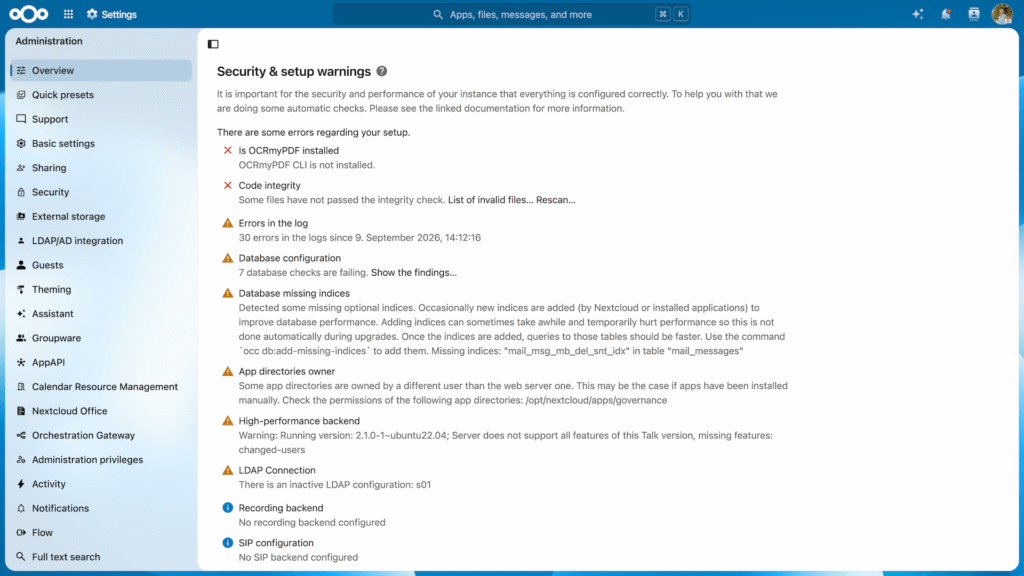1024x576 pixels.
Task: Click the Nextcloud logo
Action: coord(29,14)
